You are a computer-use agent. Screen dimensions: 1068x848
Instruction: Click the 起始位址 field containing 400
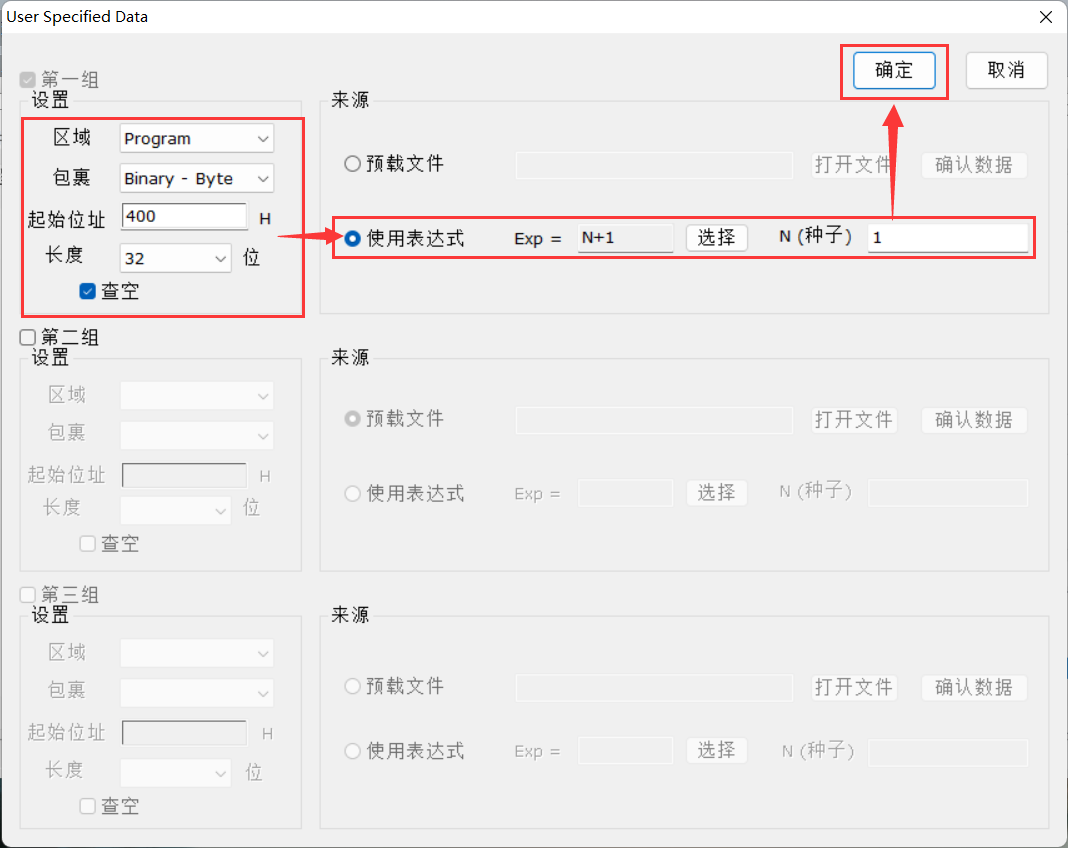click(x=184, y=217)
